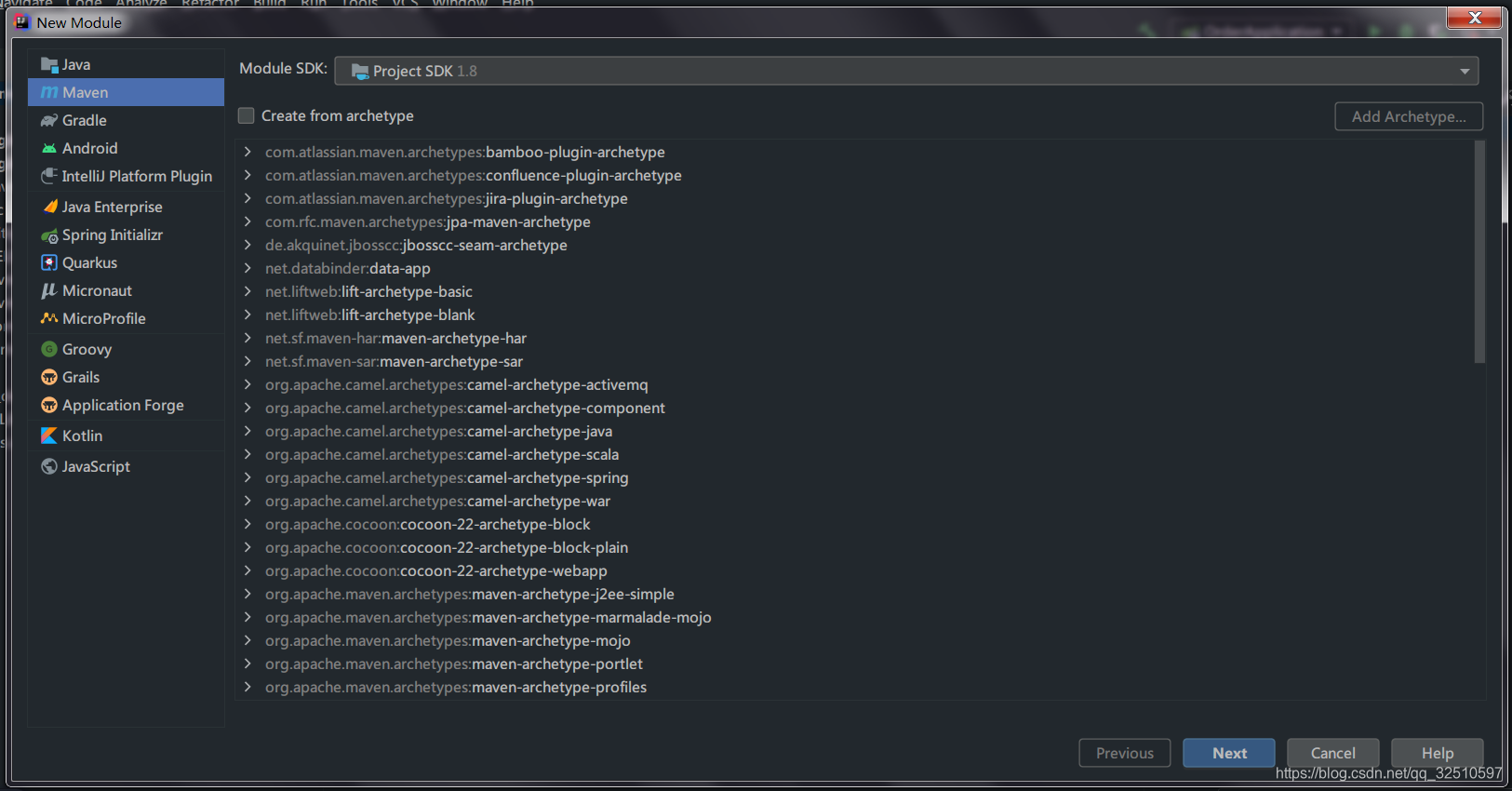
Task: Click the Quarkus icon
Action: (49, 262)
